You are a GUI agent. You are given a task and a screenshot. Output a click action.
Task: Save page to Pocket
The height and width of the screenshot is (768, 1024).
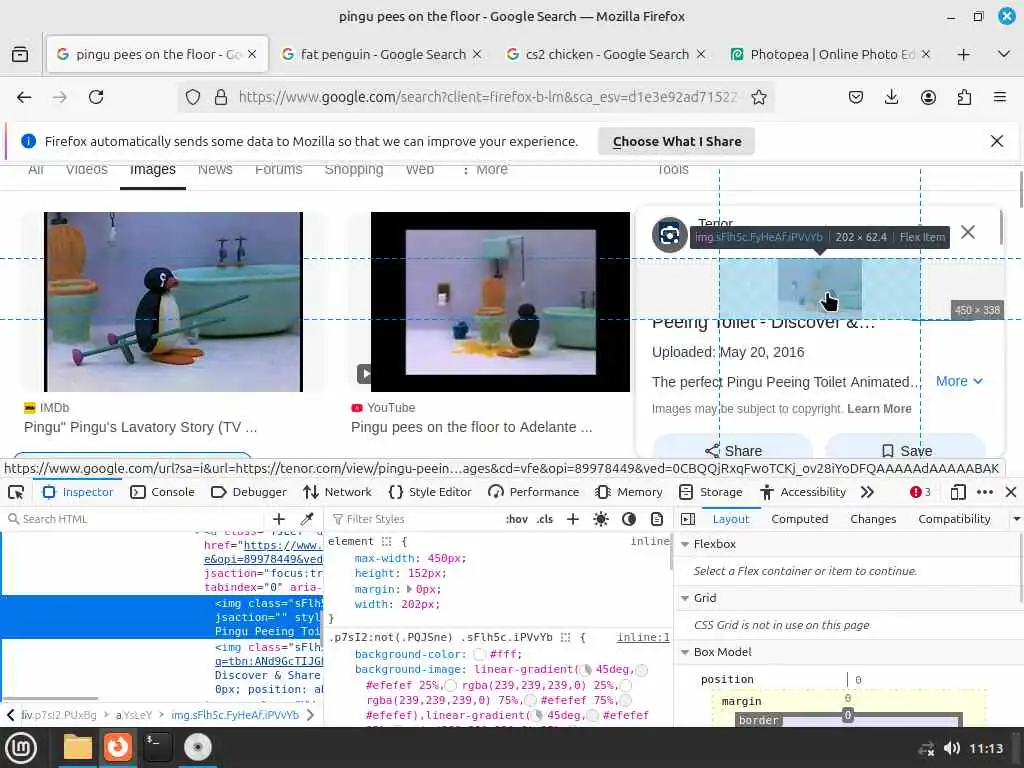tap(856, 97)
